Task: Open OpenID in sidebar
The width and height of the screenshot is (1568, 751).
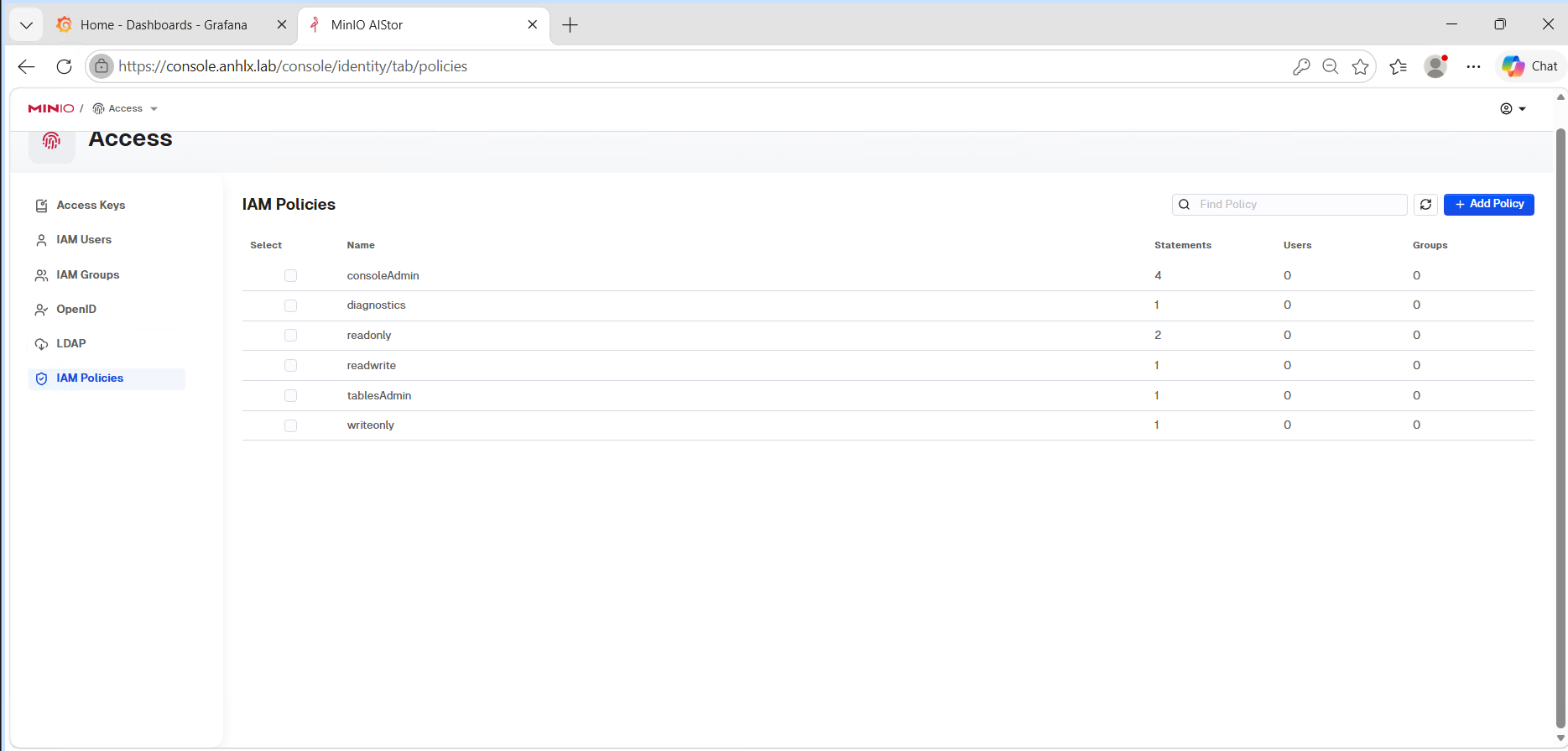Action: click(76, 310)
